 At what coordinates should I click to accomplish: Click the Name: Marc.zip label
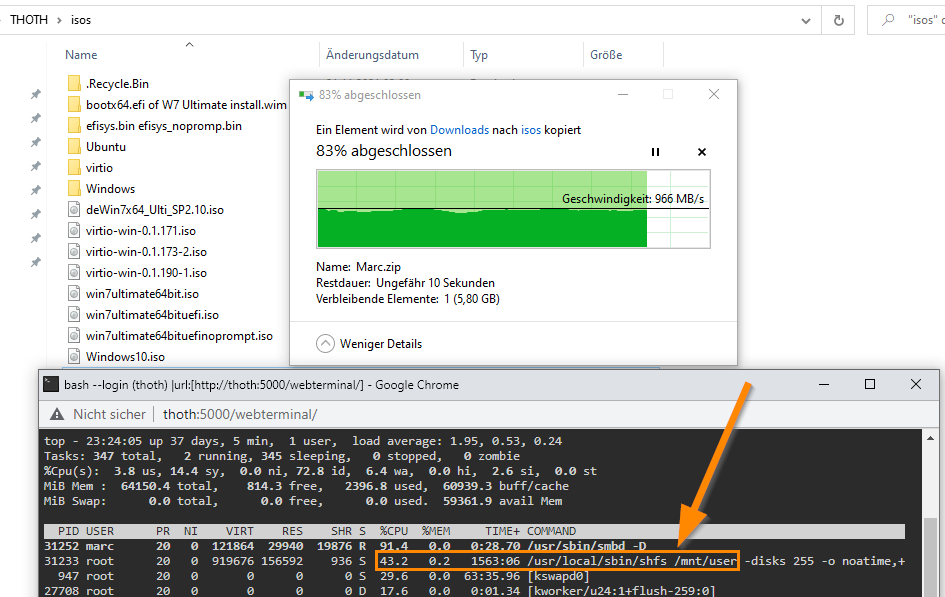(x=358, y=267)
